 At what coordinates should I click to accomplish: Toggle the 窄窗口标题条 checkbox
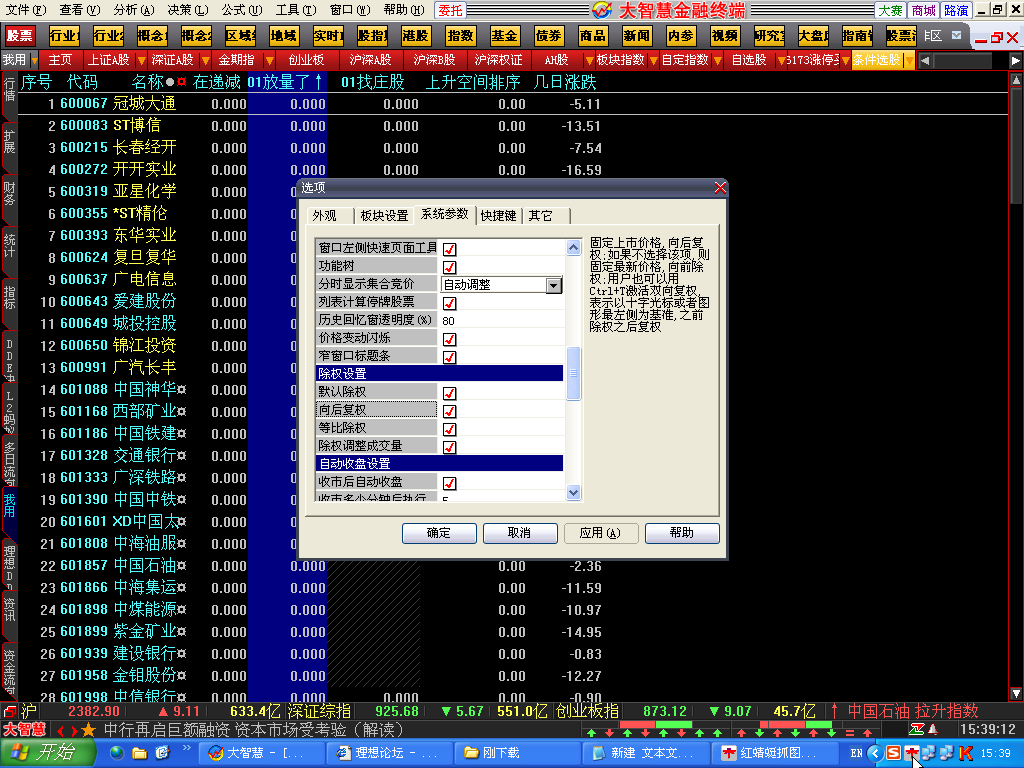pos(449,357)
